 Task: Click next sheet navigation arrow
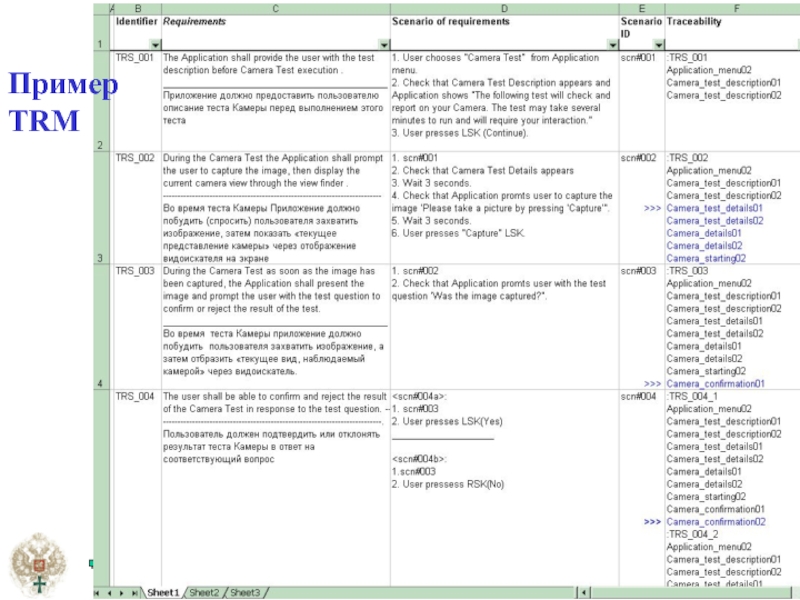click(122, 592)
